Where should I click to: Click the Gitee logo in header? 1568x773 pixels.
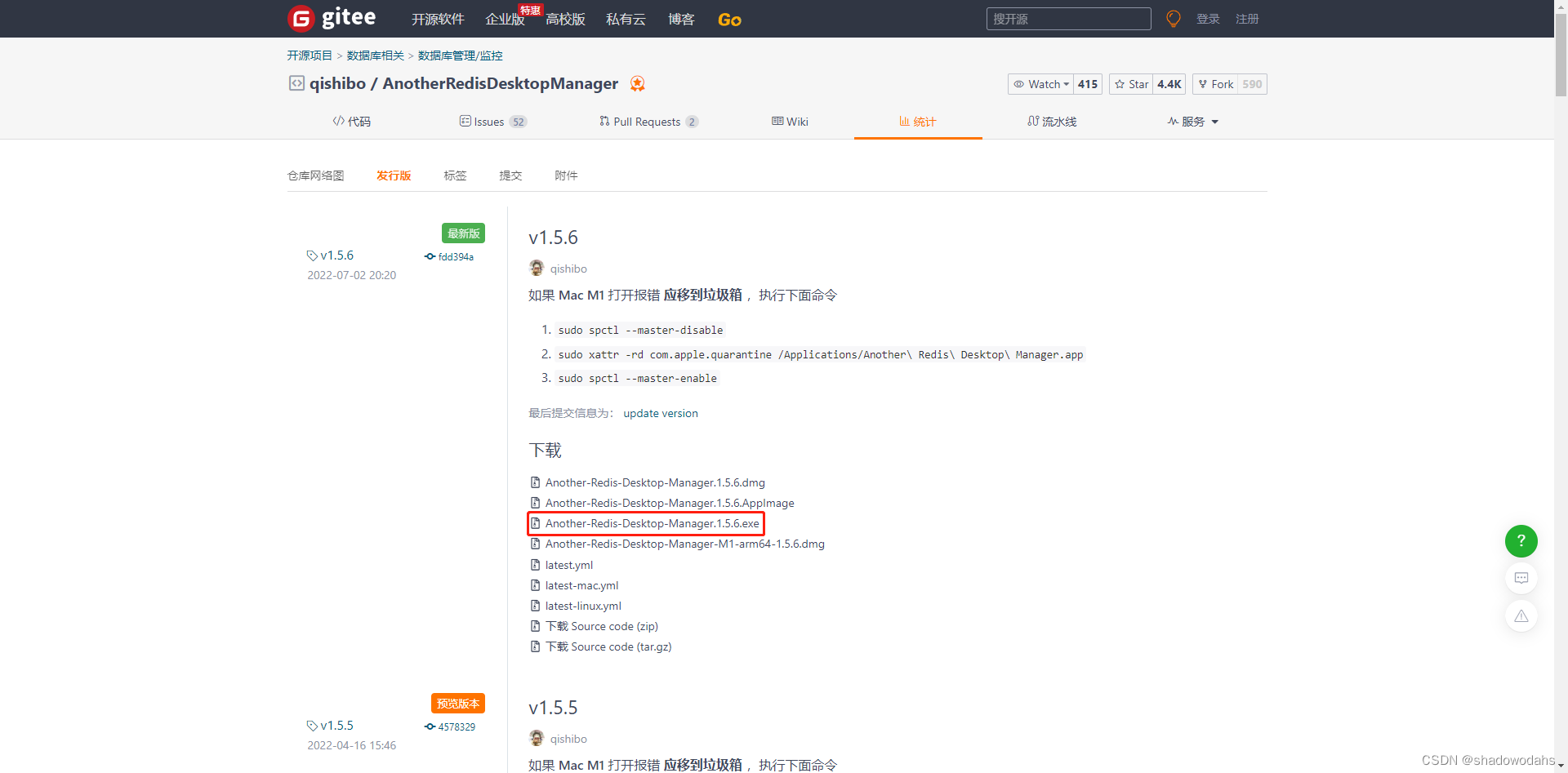pyautogui.click(x=332, y=18)
